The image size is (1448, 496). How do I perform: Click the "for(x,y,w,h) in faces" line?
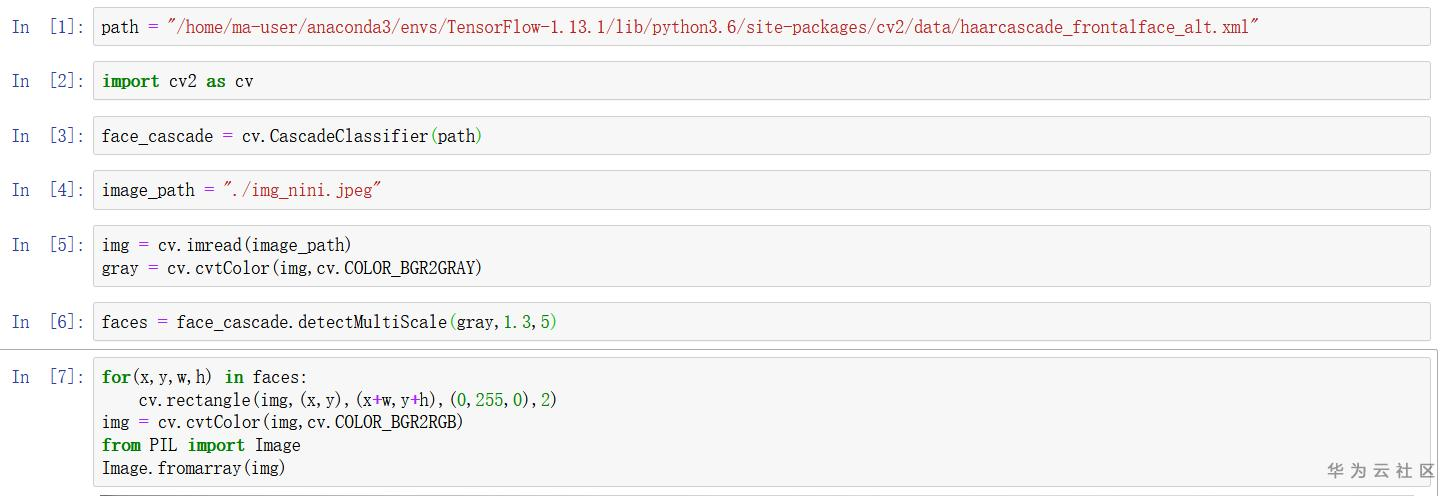(x=205, y=377)
